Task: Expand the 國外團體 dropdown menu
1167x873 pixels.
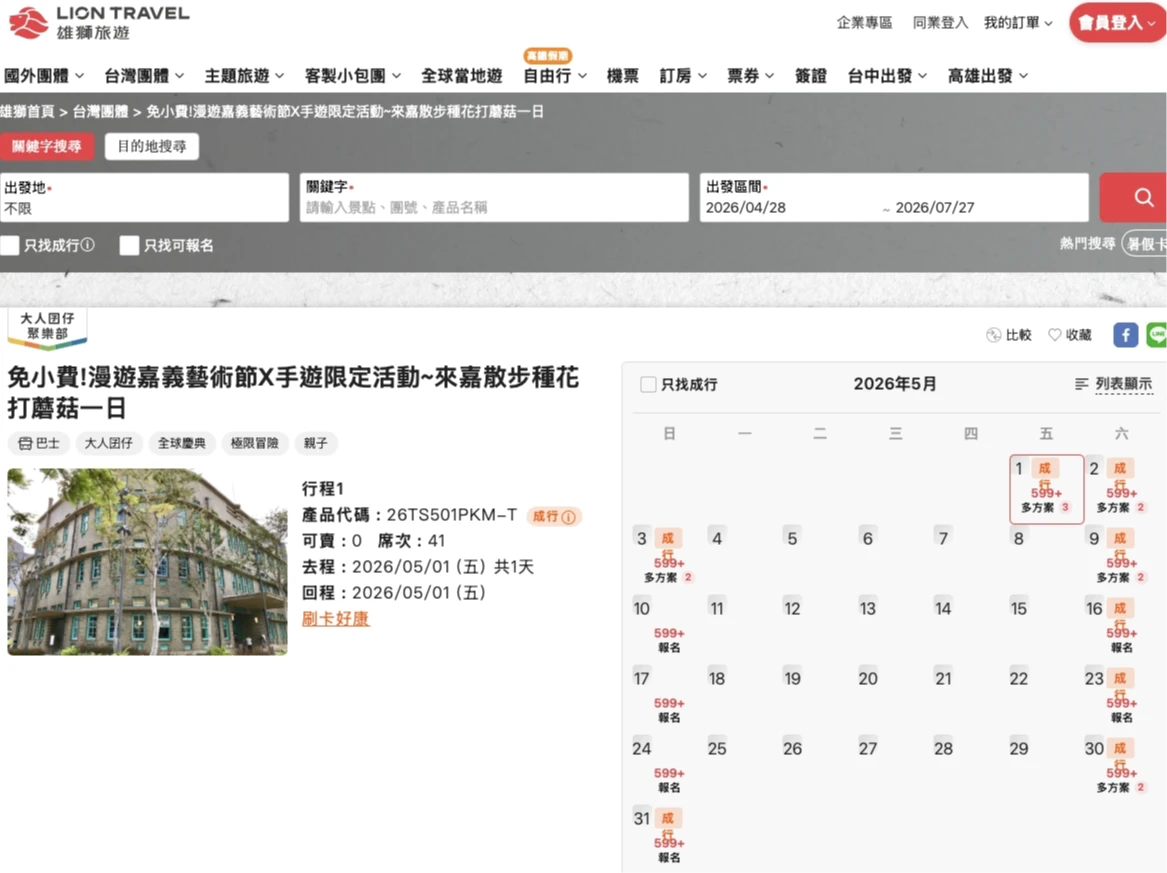Action: pyautogui.click(x=44, y=76)
